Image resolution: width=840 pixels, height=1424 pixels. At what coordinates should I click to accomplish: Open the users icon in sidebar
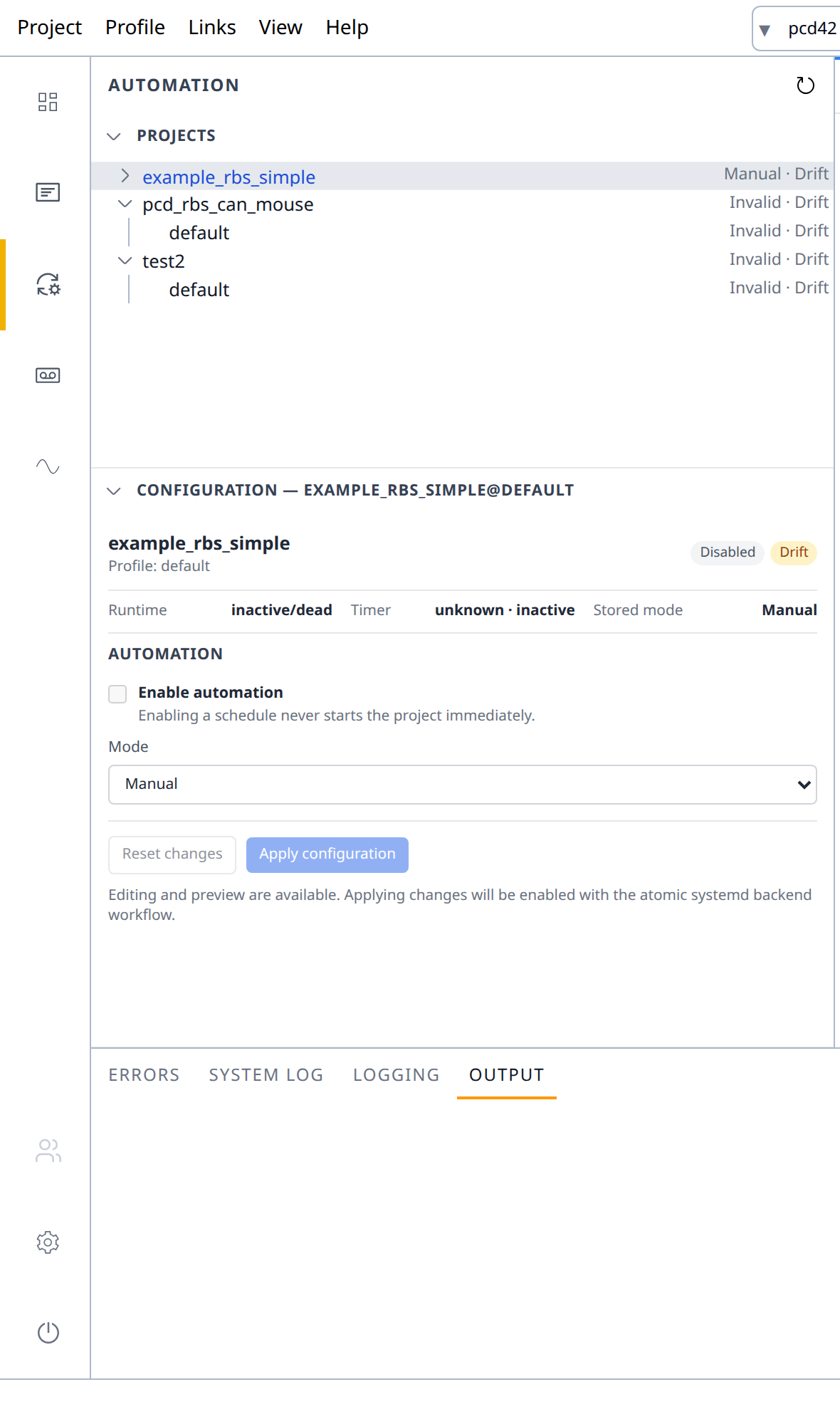tap(48, 1151)
